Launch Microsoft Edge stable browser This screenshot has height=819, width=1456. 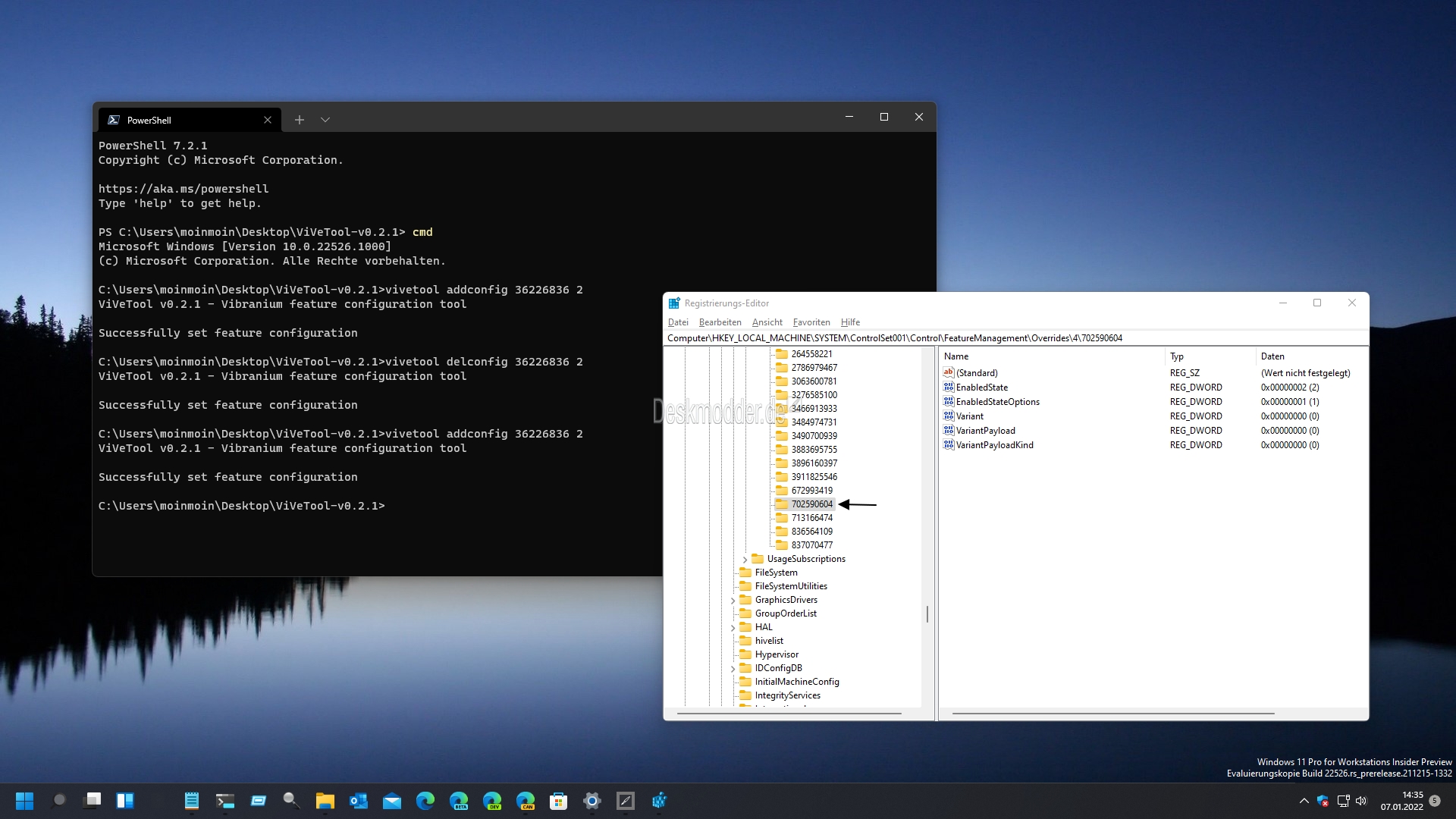425,801
